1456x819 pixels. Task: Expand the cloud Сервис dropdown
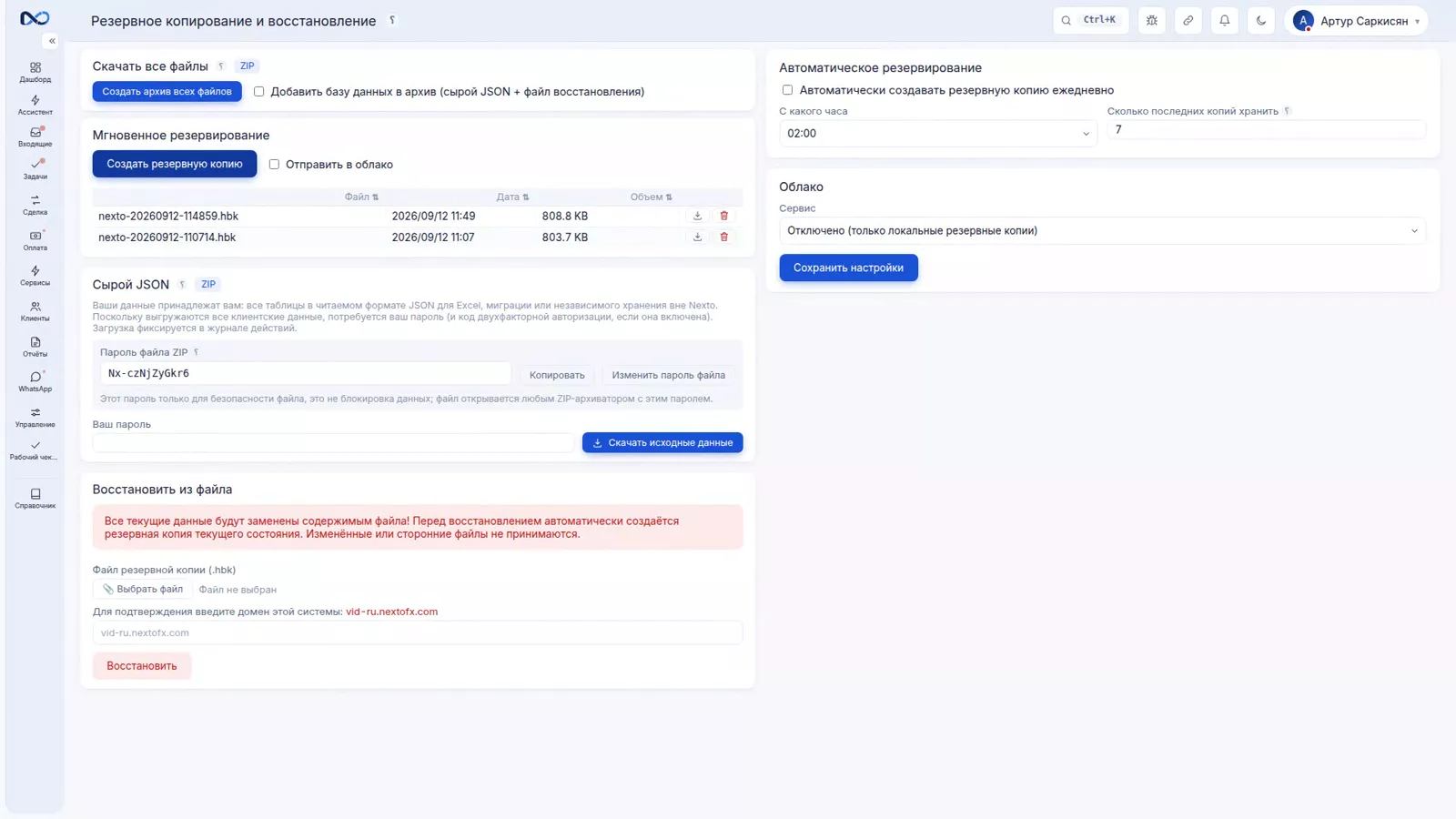click(1102, 230)
